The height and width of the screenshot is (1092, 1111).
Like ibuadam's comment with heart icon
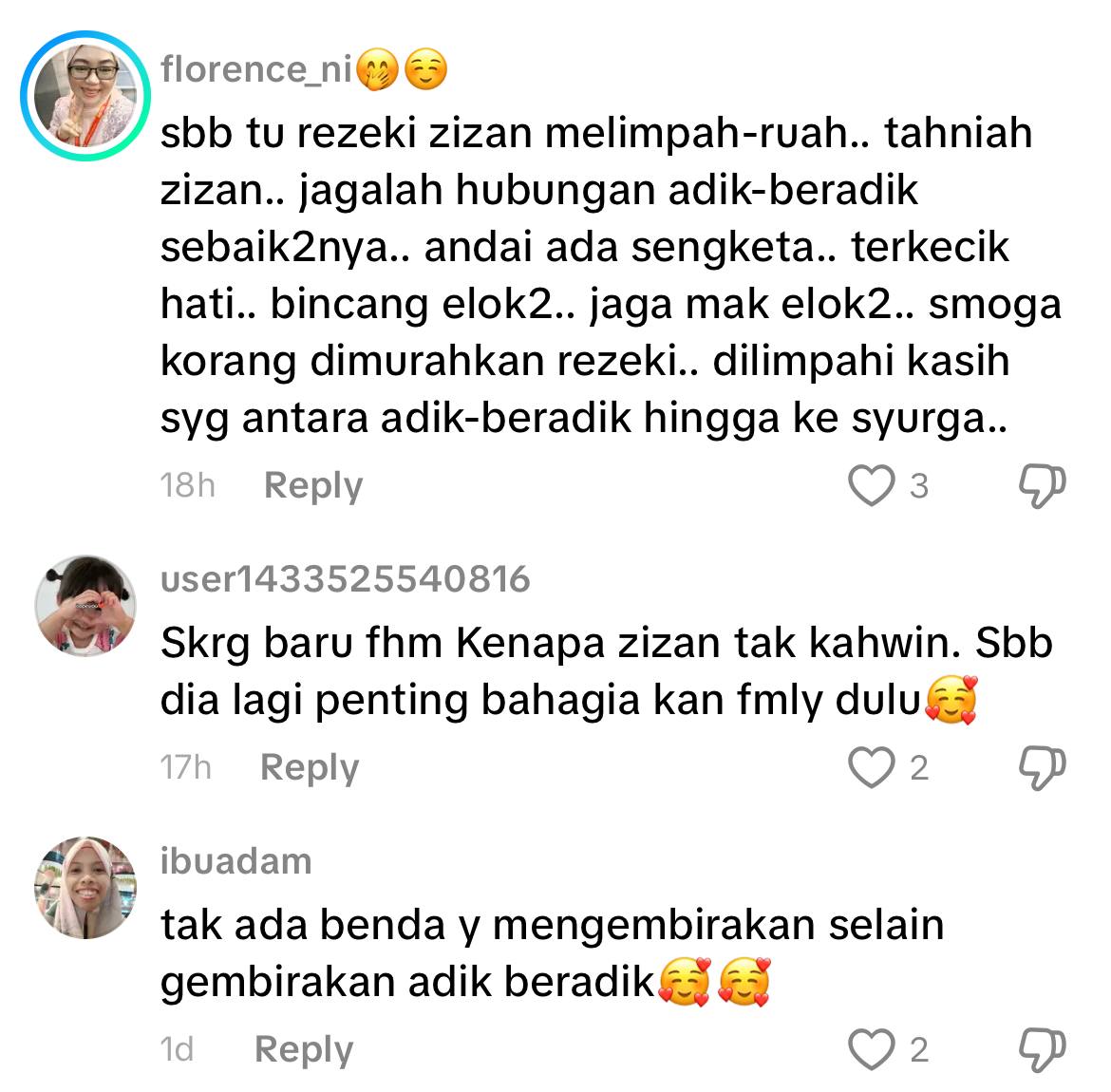tap(871, 1049)
